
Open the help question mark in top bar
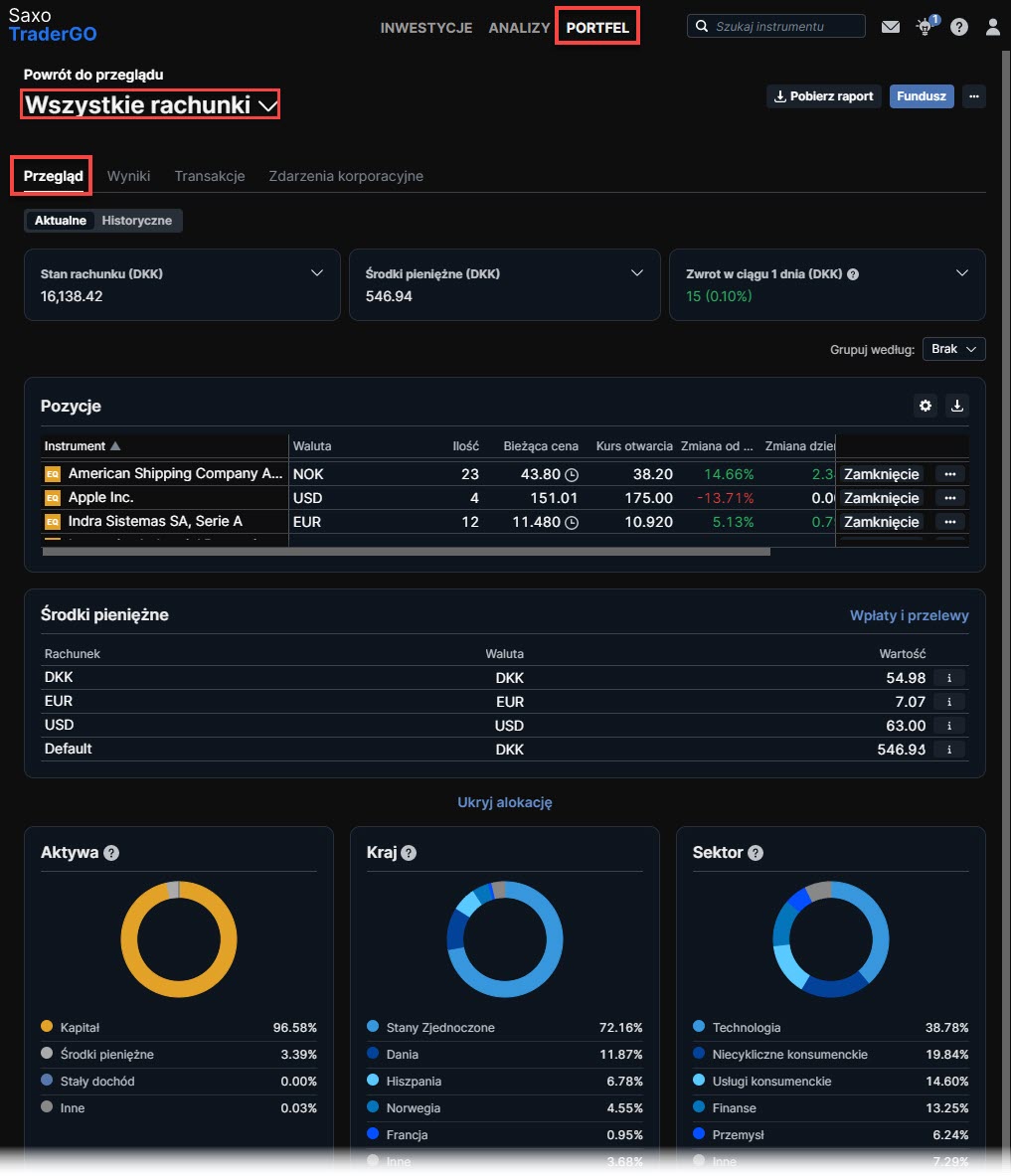point(958,27)
